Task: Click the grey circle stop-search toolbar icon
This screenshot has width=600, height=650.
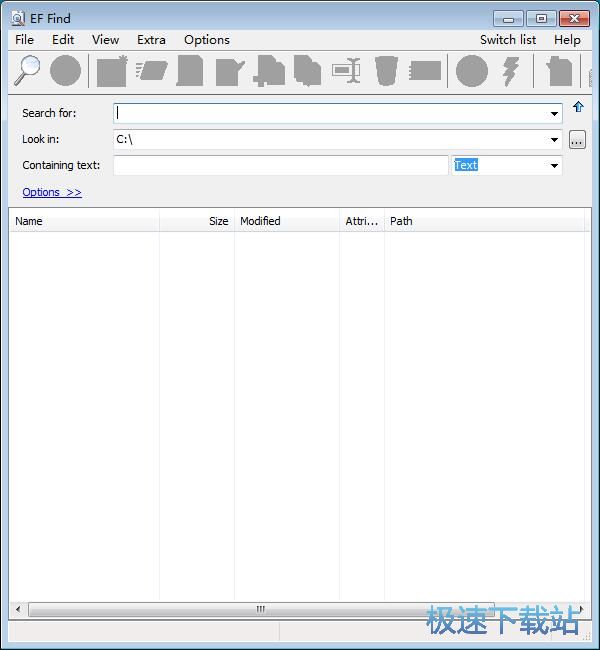Action: [65, 71]
